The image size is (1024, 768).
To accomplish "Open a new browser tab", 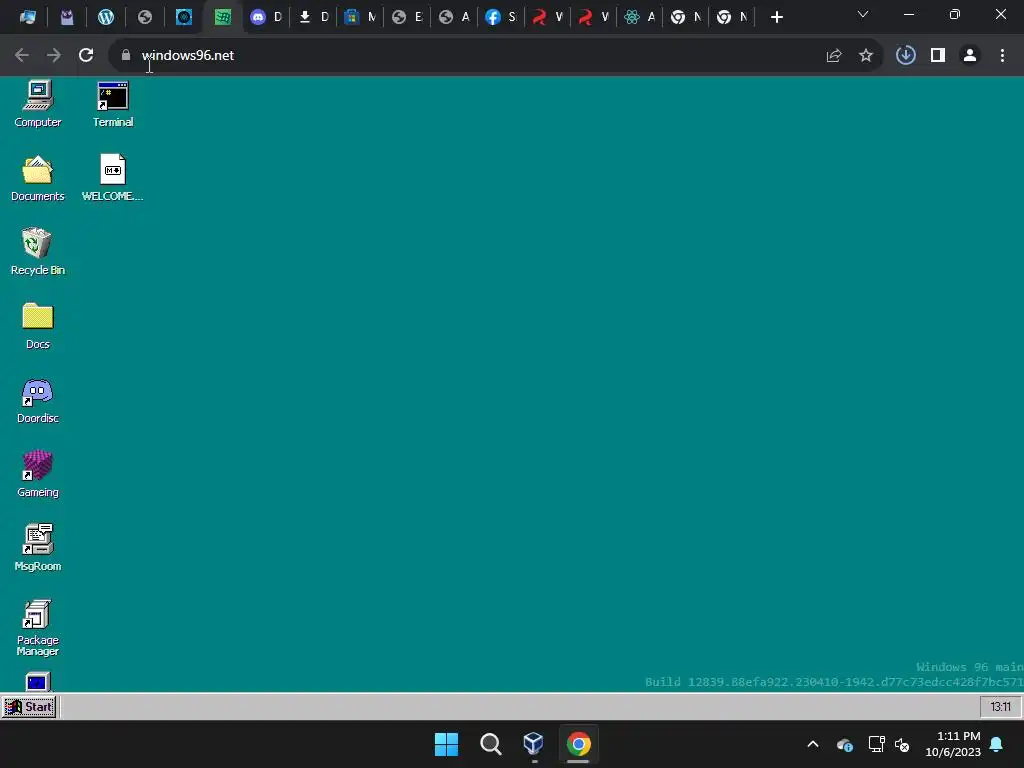I will pos(776,18).
